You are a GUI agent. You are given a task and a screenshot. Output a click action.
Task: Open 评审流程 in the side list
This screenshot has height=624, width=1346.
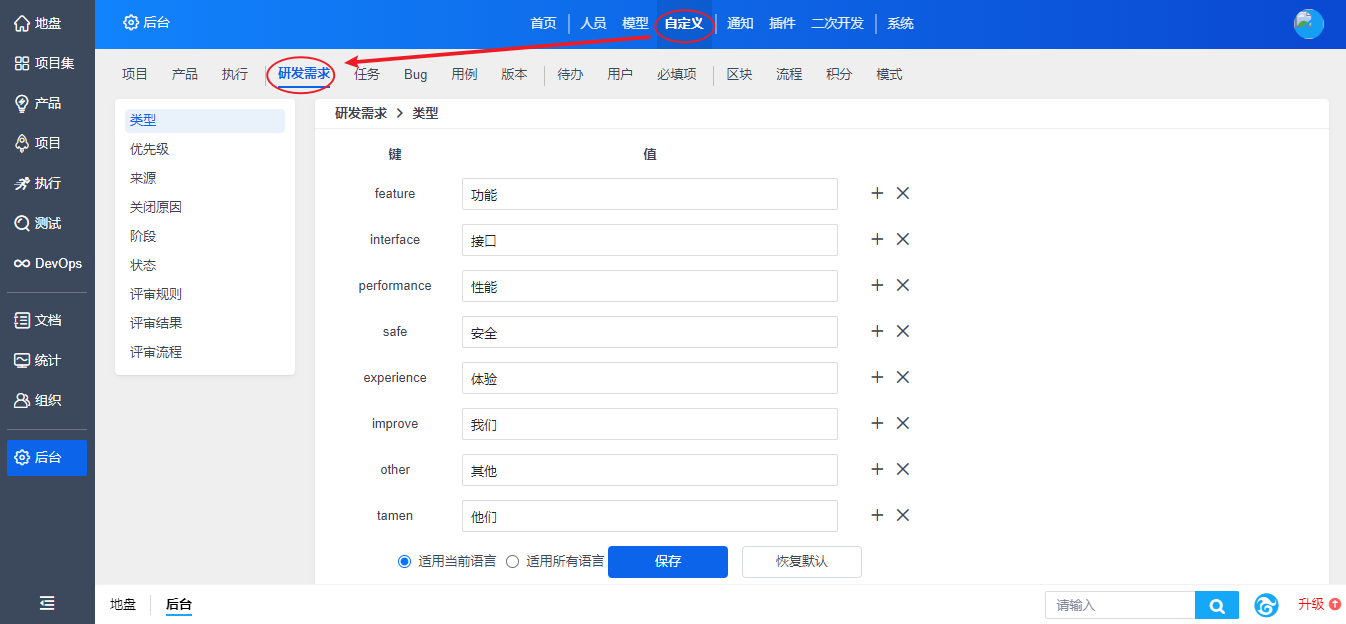coord(156,352)
